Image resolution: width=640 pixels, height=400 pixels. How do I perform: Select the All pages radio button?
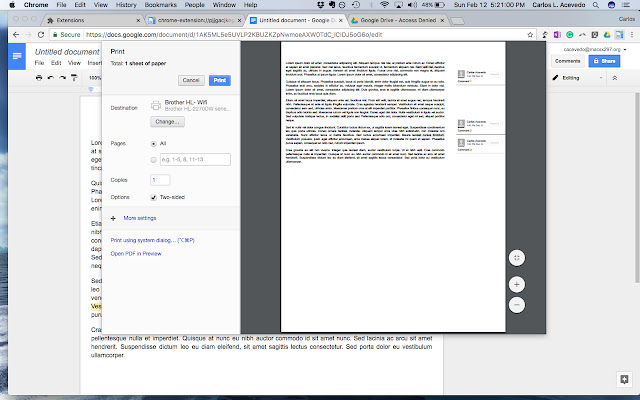tap(153, 144)
